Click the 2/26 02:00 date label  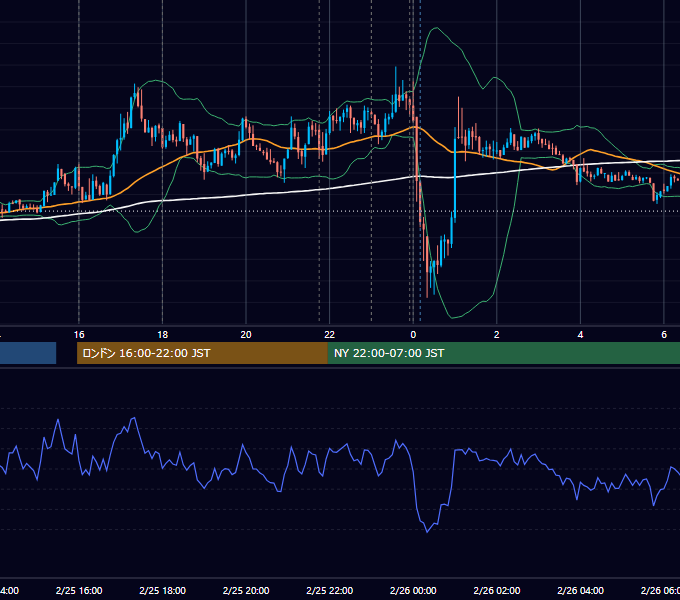pos(497,591)
